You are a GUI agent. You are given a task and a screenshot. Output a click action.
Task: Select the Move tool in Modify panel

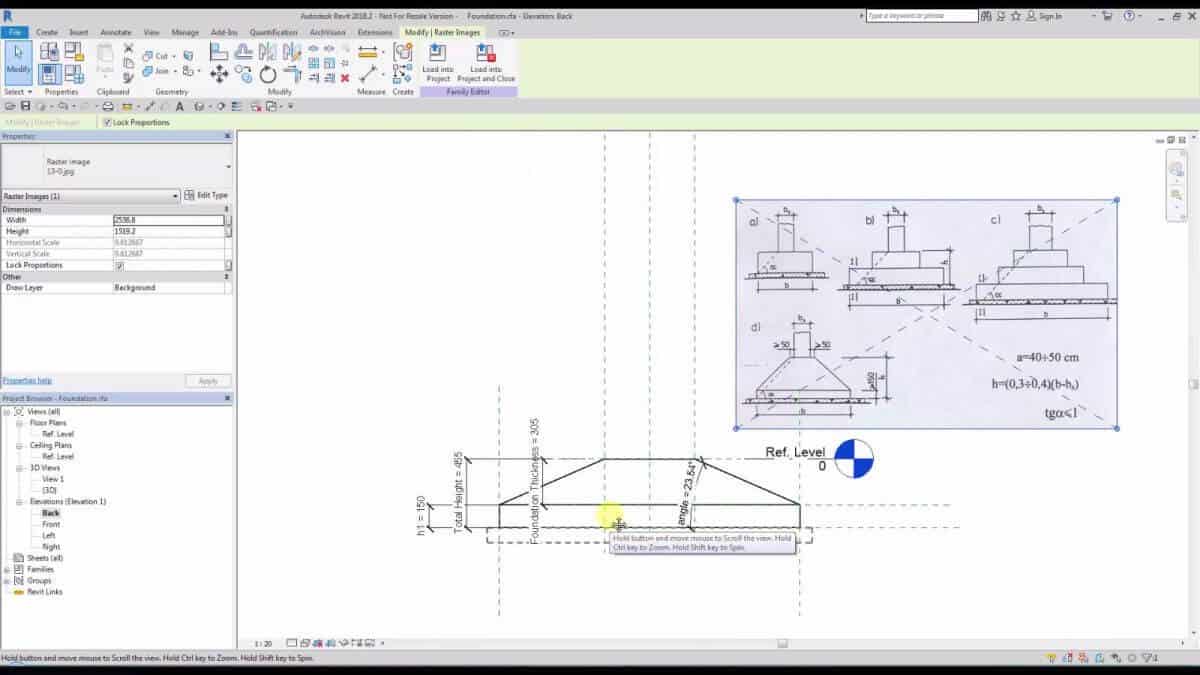[x=219, y=74]
